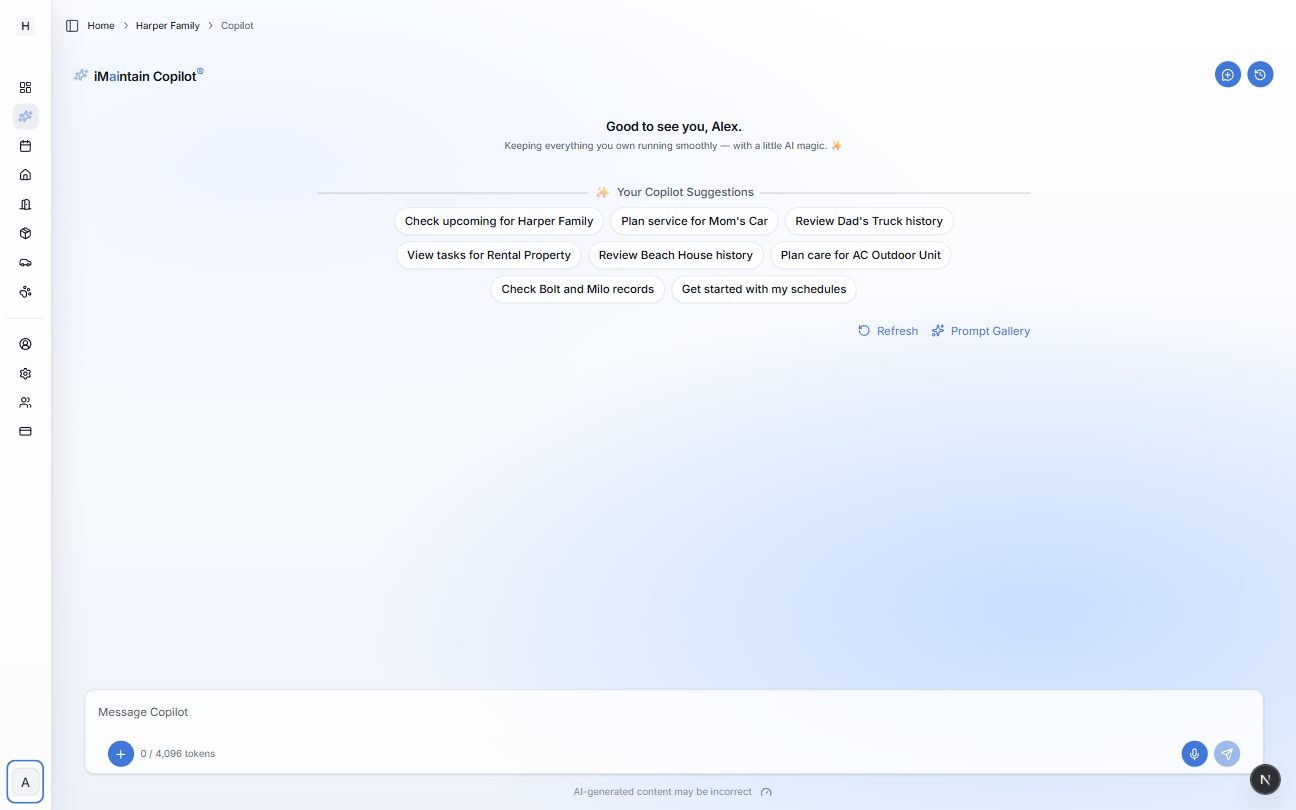Viewport: 1296px width, 810px height.
Task: Open the dashboard grid icon at sidebar top
Action: tap(25, 87)
